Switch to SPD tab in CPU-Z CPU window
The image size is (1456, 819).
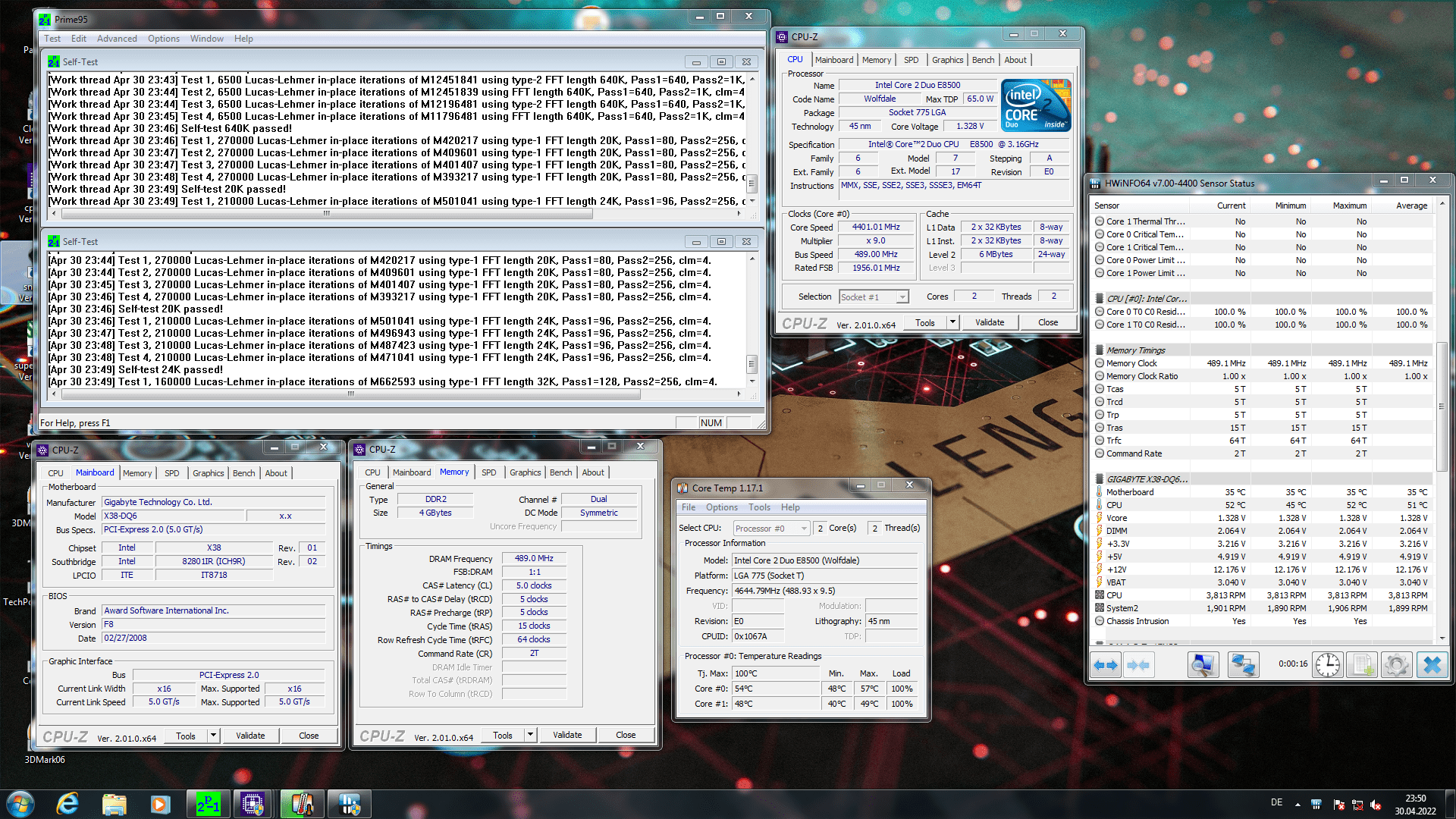pos(912,60)
